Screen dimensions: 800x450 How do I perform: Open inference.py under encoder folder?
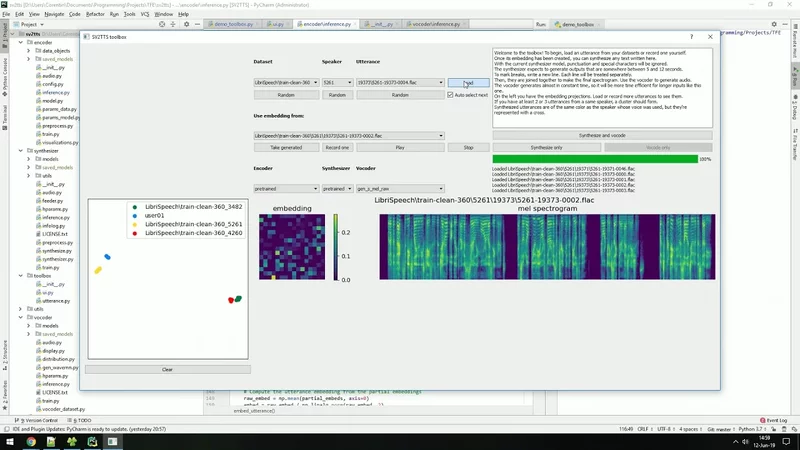pyautogui.click(x=55, y=92)
